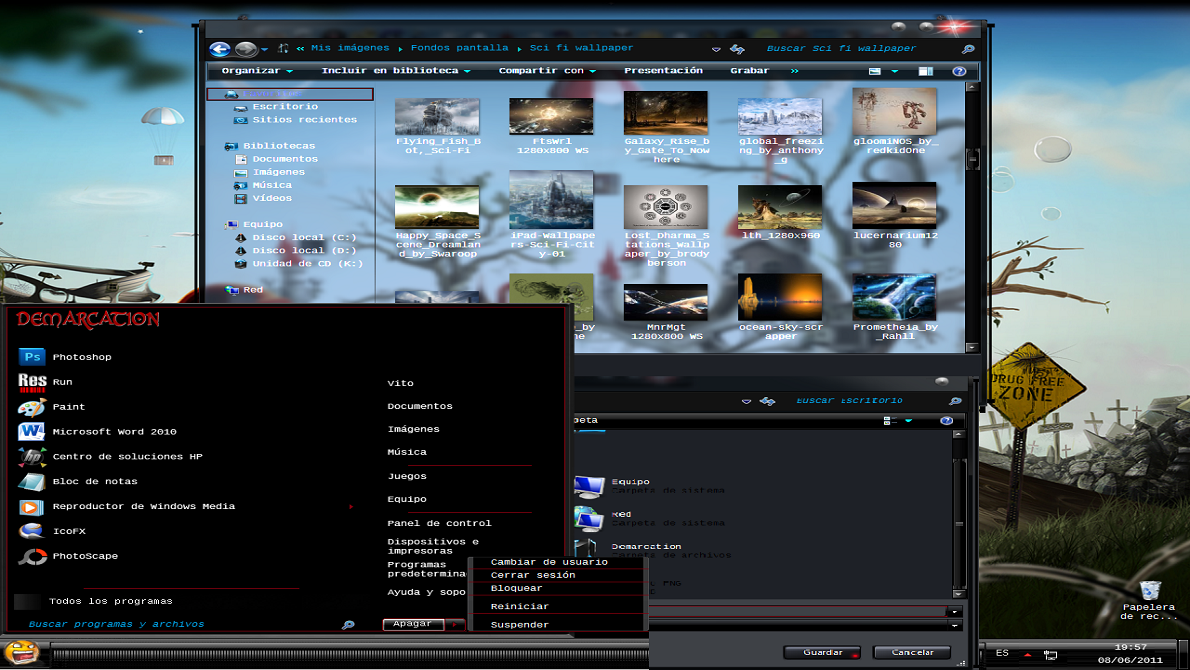Open Microsoft Word 2010 shortcut
The height and width of the screenshot is (670, 1190).
click(x=114, y=432)
